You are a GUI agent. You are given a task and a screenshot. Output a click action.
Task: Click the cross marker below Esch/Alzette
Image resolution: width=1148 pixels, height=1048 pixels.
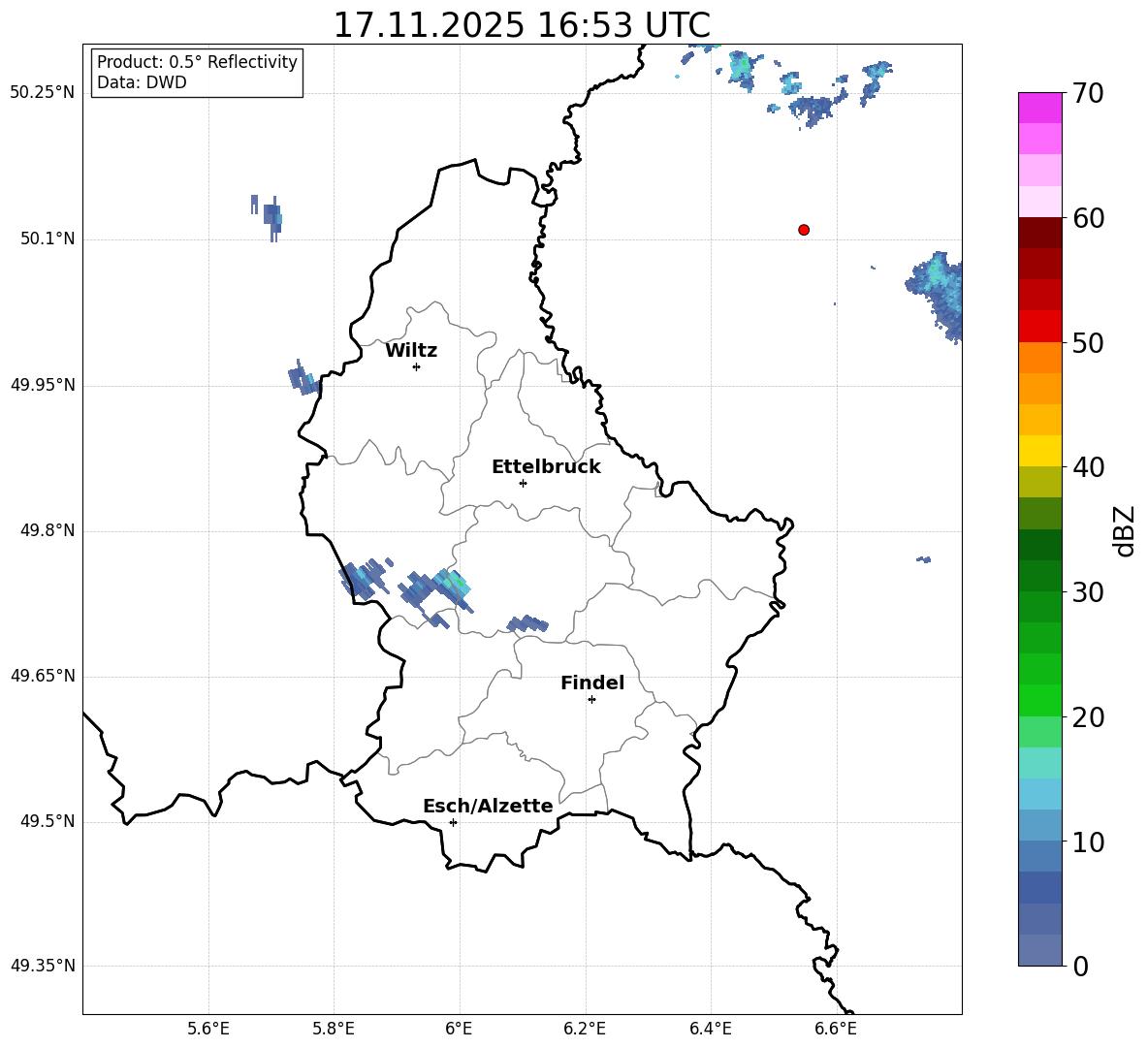tap(453, 822)
